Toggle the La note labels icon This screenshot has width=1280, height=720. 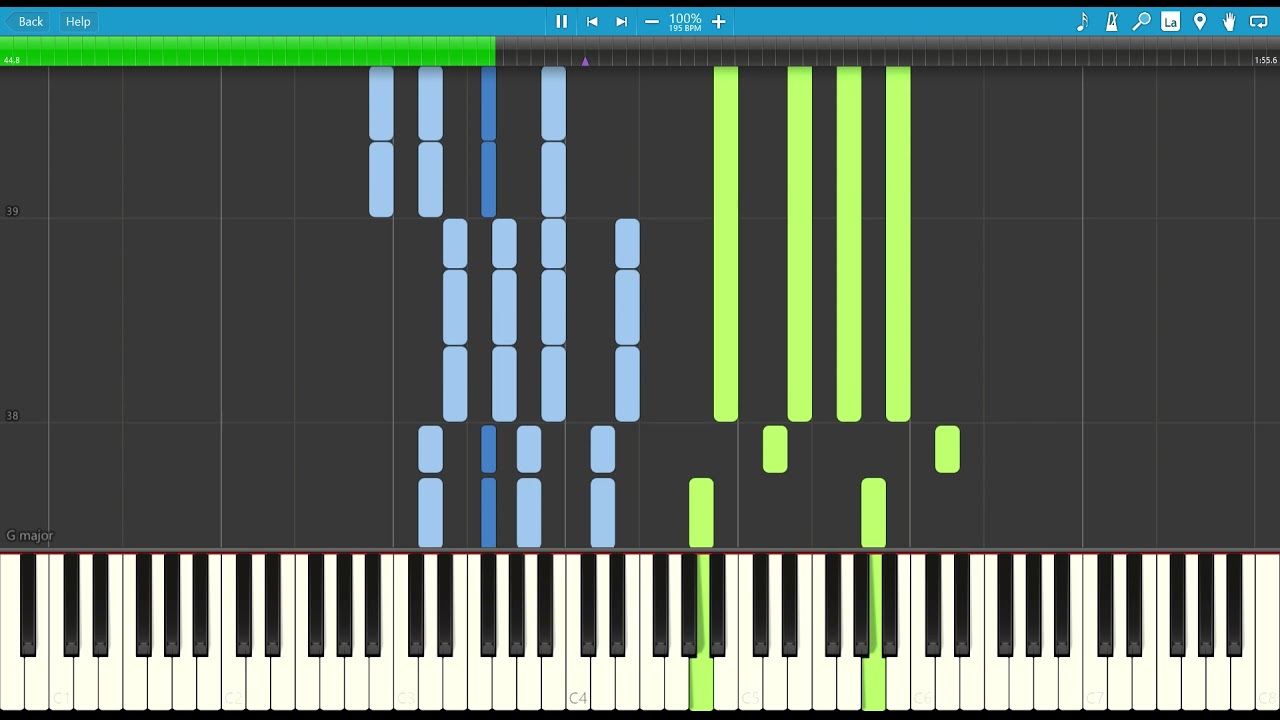[x=1170, y=21]
